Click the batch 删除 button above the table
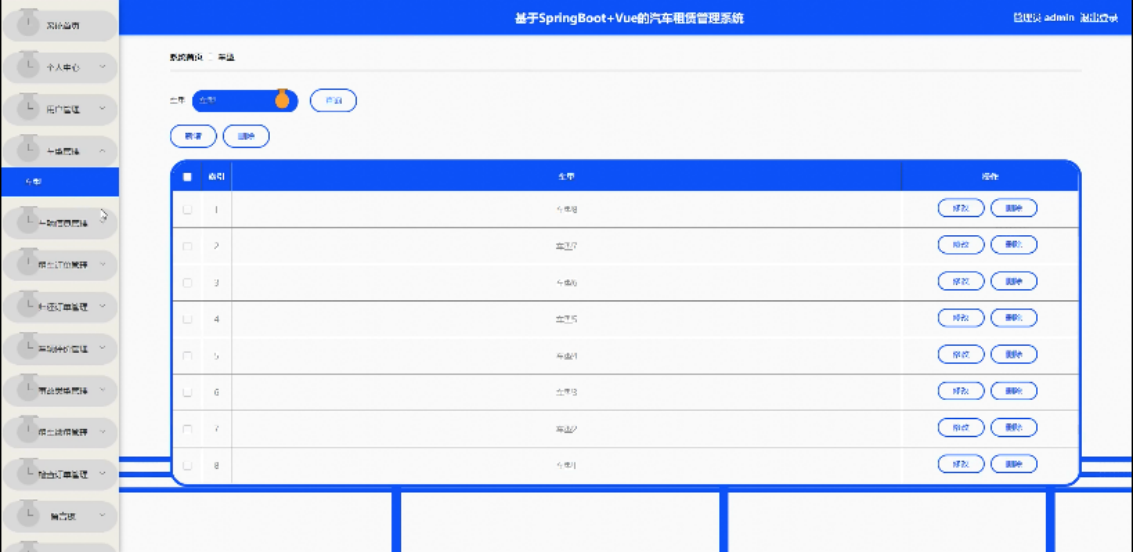This screenshot has height=553, width=1134. tap(246, 136)
